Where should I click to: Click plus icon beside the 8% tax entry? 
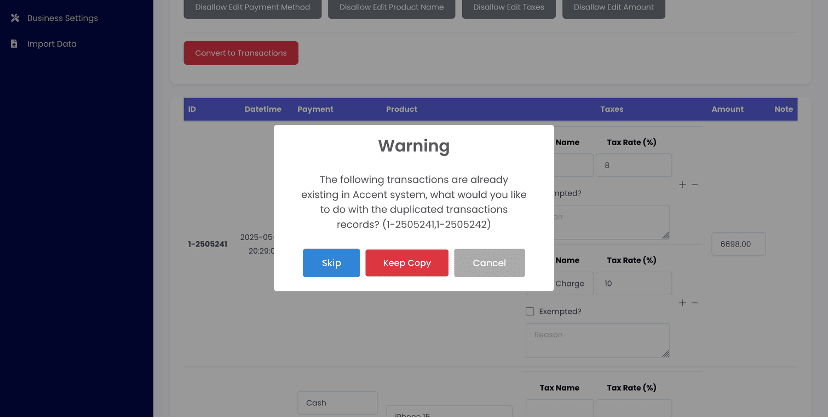click(682, 185)
